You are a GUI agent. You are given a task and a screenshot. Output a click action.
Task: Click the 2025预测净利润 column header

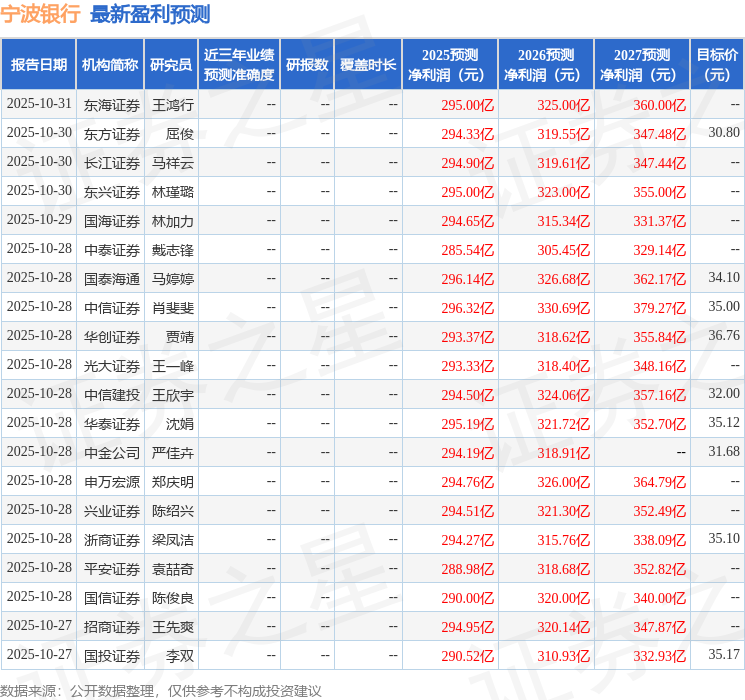(x=450, y=65)
